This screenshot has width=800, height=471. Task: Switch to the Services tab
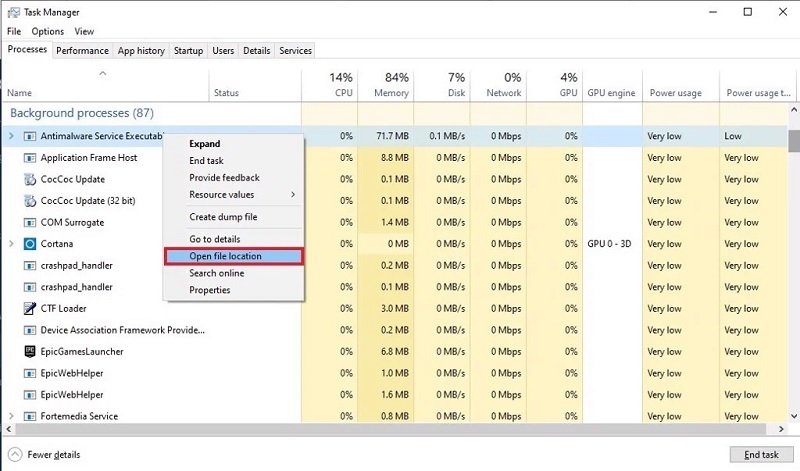click(x=295, y=51)
